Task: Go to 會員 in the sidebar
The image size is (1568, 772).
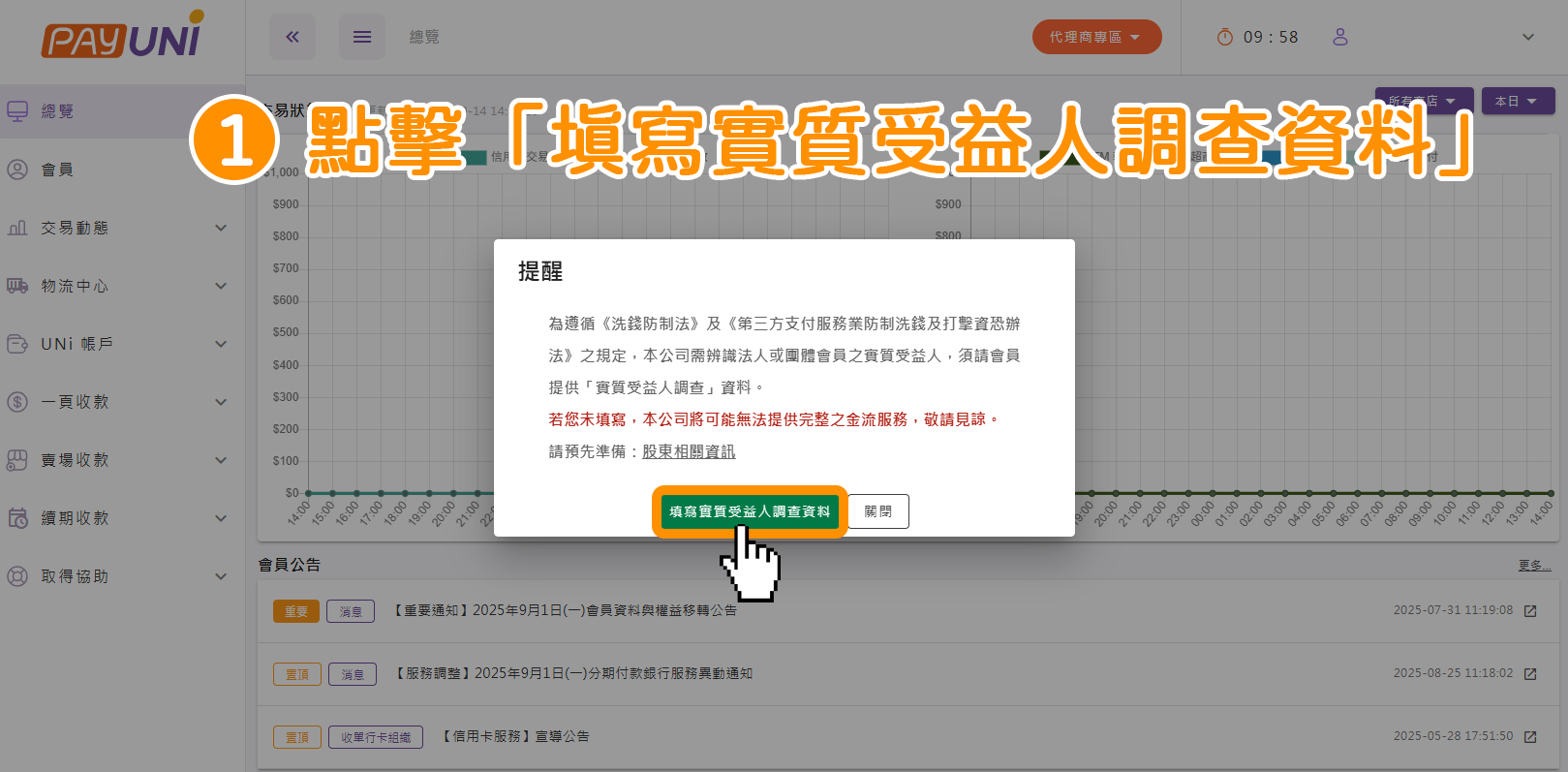Action: [x=58, y=170]
